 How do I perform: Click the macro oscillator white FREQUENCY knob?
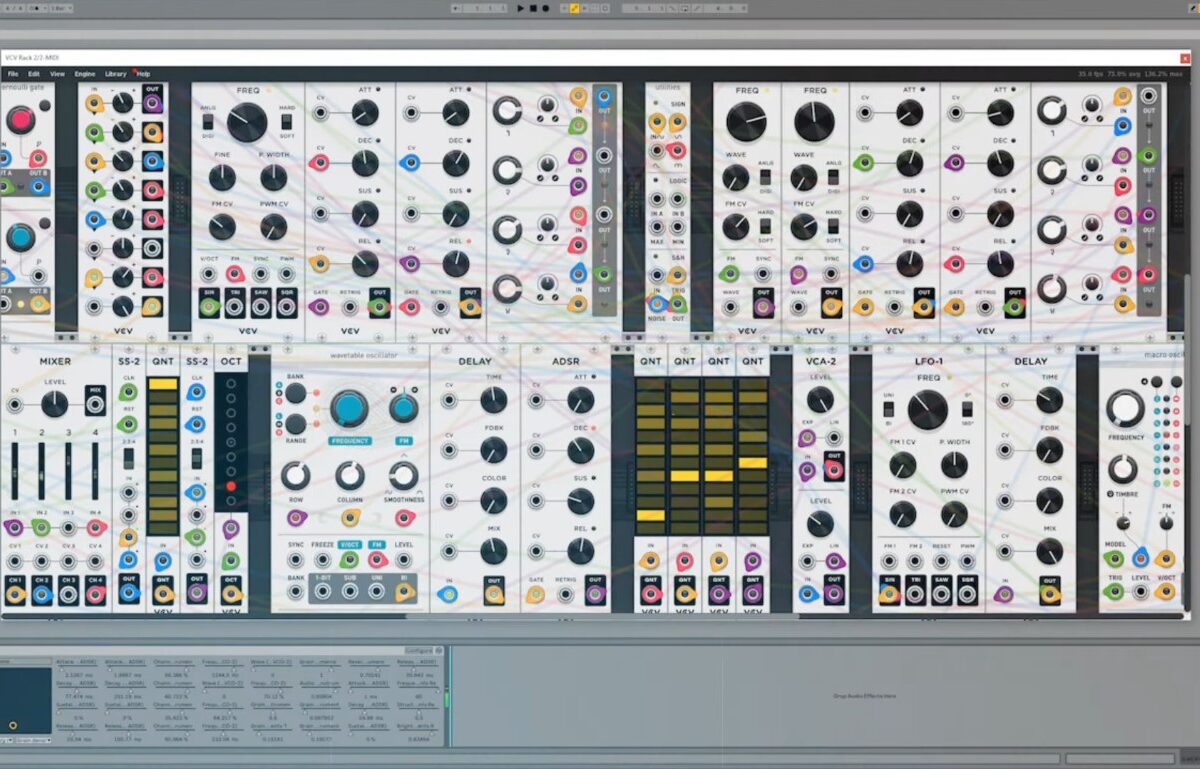(1124, 407)
